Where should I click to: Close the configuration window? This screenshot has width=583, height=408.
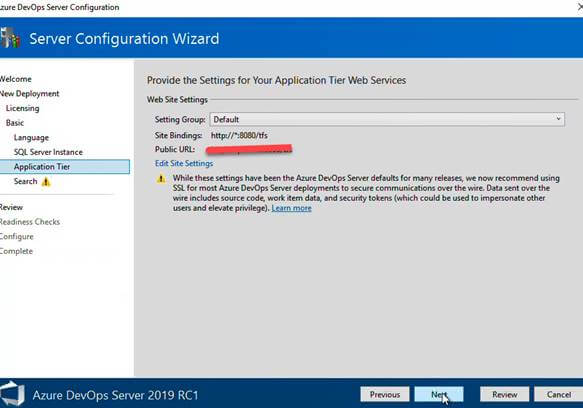tap(580, 7)
